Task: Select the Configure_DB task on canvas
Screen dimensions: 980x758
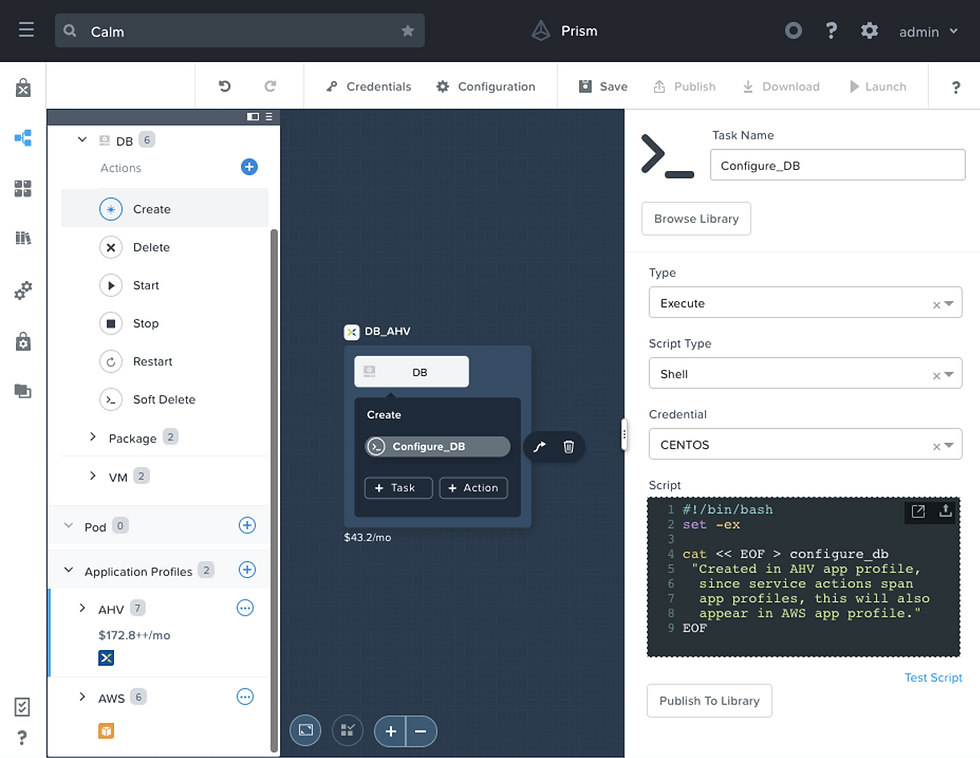Action: tap(437, 446)
